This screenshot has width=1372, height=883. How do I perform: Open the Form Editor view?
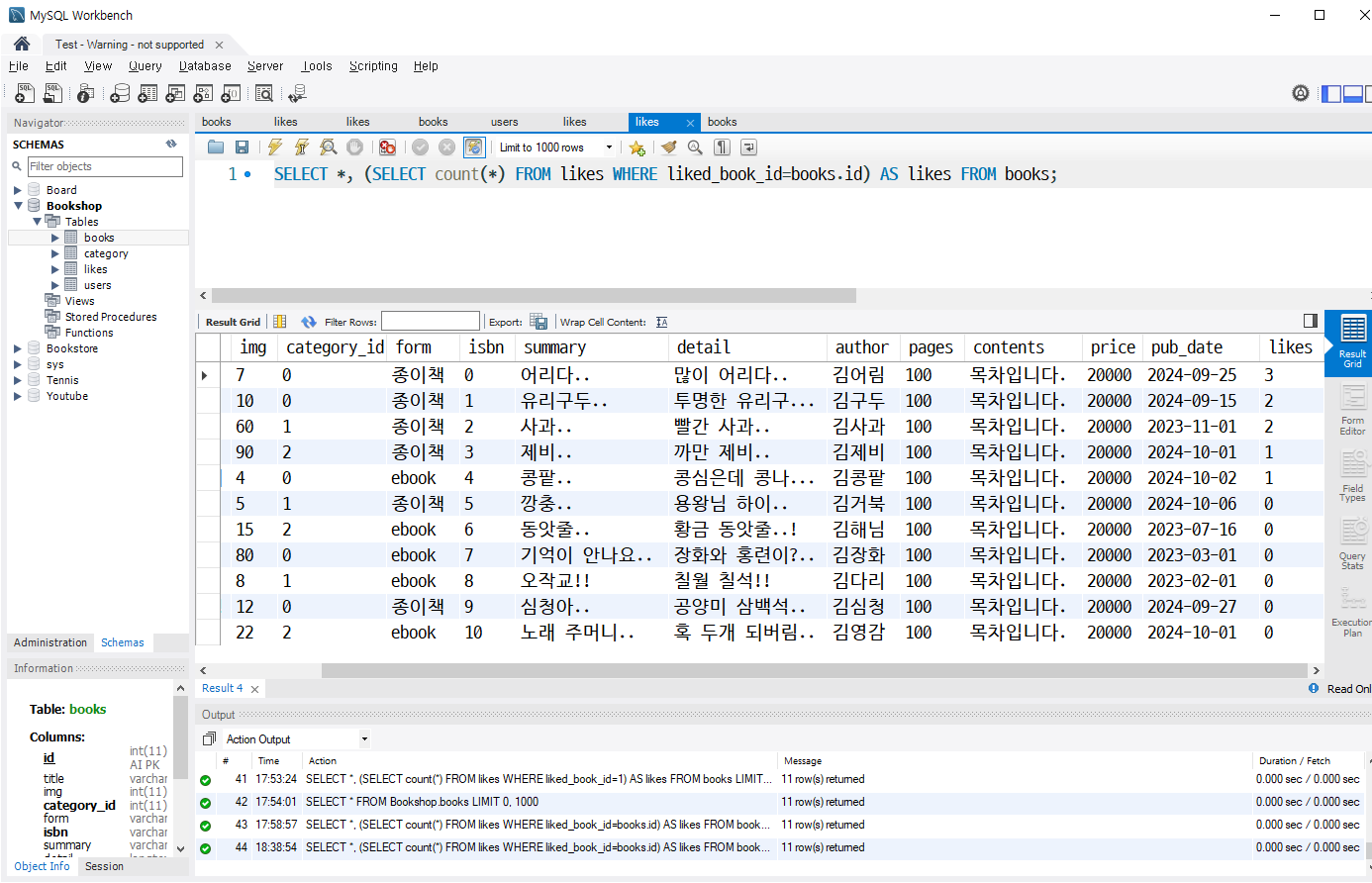[1352, 410]
